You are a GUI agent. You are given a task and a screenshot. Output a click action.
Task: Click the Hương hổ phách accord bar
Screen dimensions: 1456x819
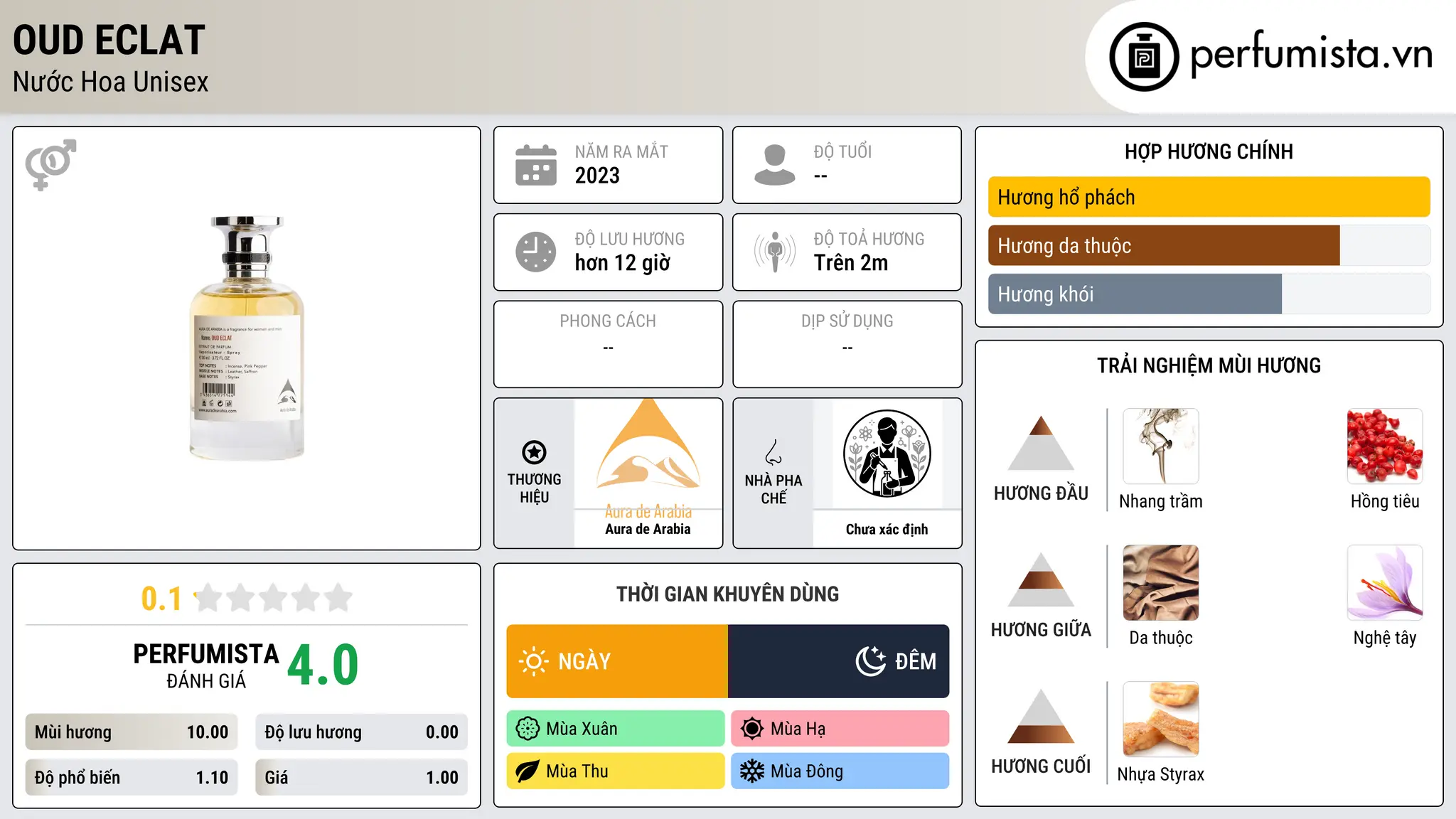(1209, 197)
